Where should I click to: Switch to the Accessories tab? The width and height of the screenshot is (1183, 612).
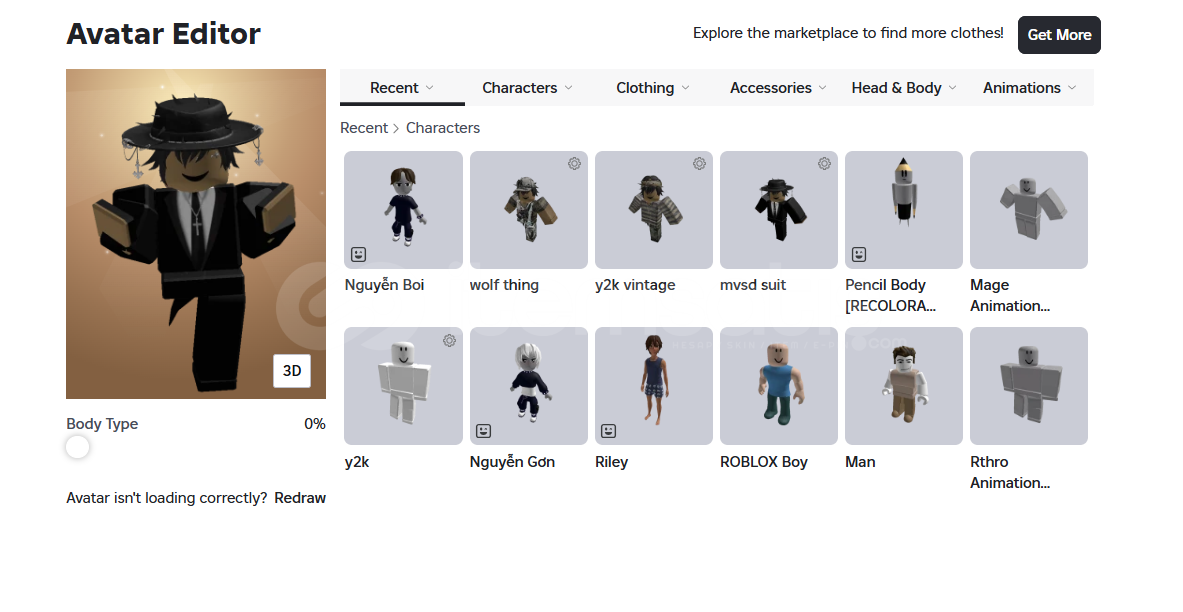(778, 88)
